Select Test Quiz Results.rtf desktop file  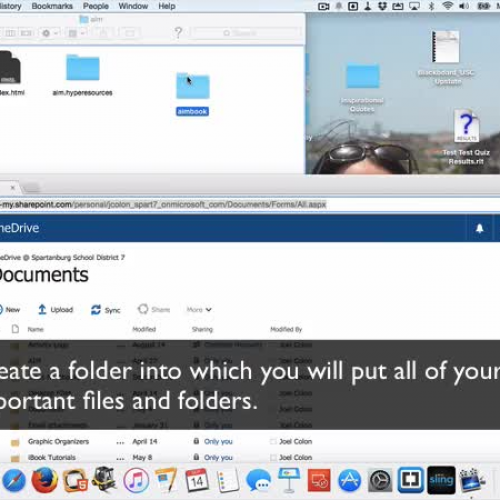(x=466, y=138)
